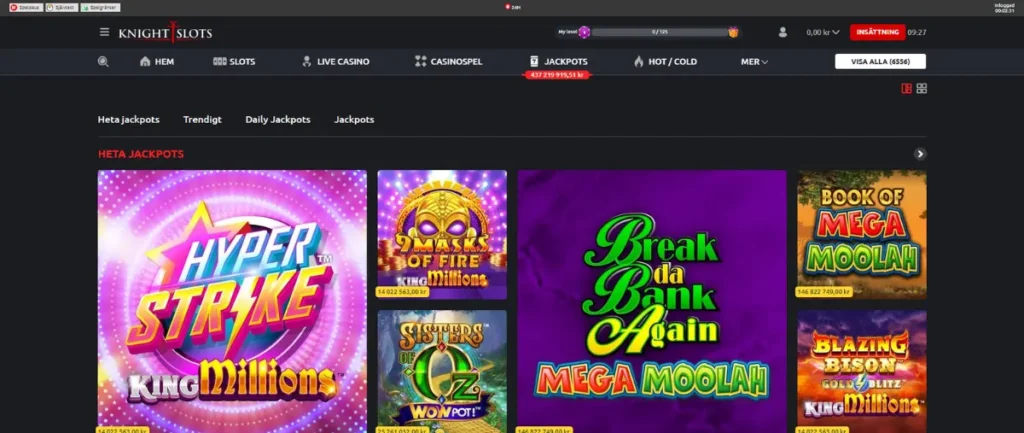The height and width of the screenshot is (433, 1024).
Task: Click the 437 219 919,51 kr jackpot total
Action: coord(557,75)
